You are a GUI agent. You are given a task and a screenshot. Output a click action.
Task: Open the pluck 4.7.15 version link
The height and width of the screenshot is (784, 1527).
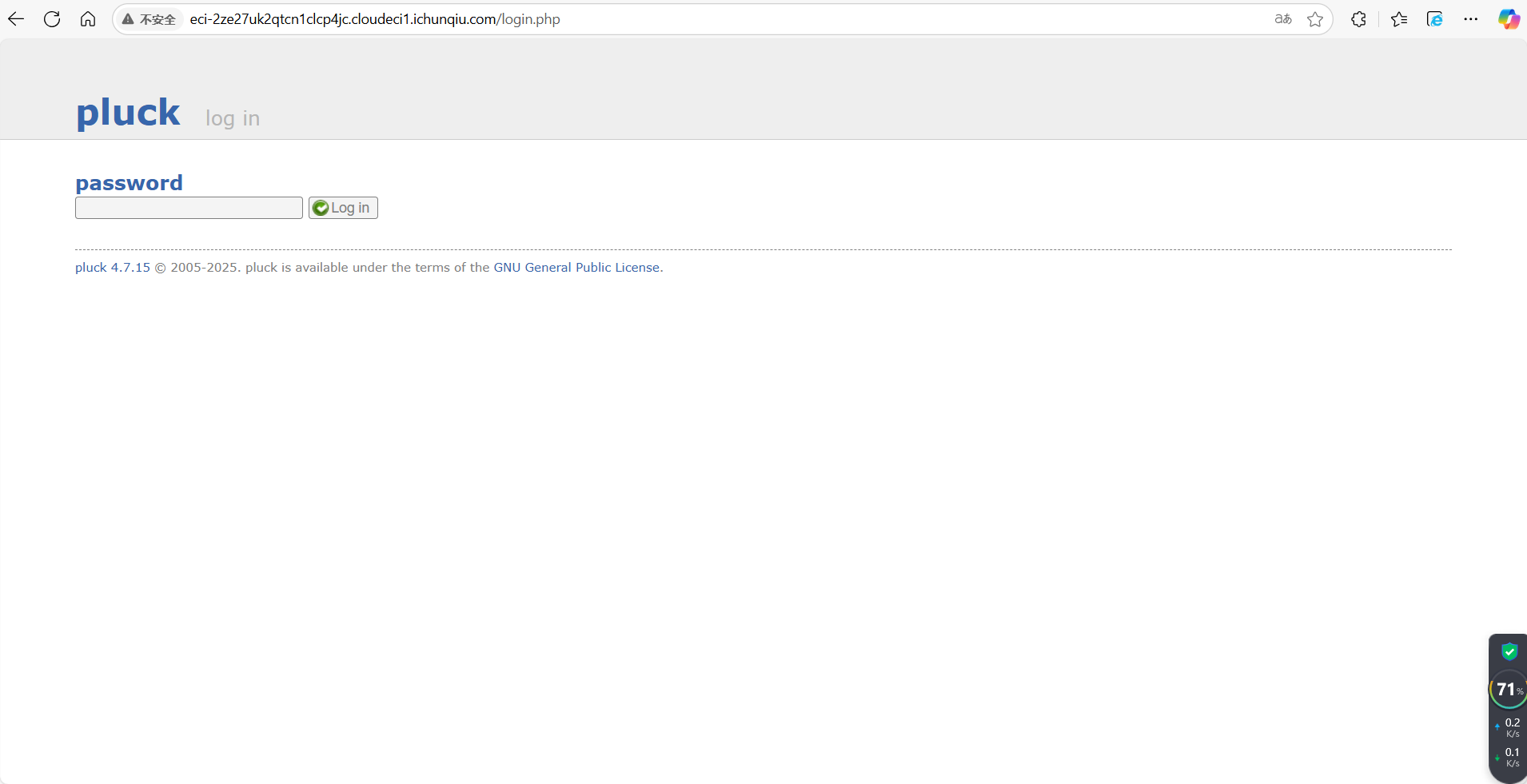(x=113, y=268)
